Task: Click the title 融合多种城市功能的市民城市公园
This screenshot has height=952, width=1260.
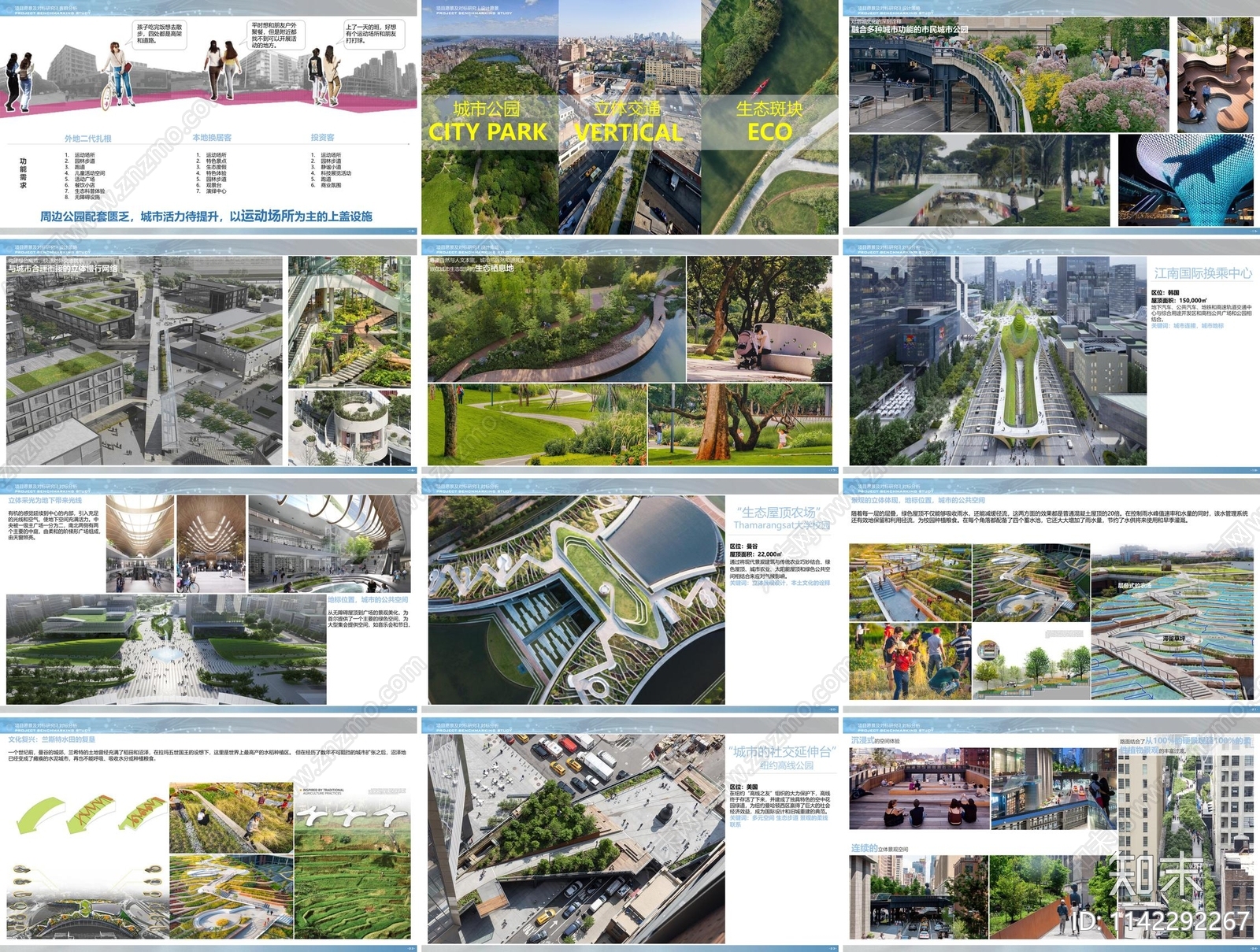Action: 910,29
